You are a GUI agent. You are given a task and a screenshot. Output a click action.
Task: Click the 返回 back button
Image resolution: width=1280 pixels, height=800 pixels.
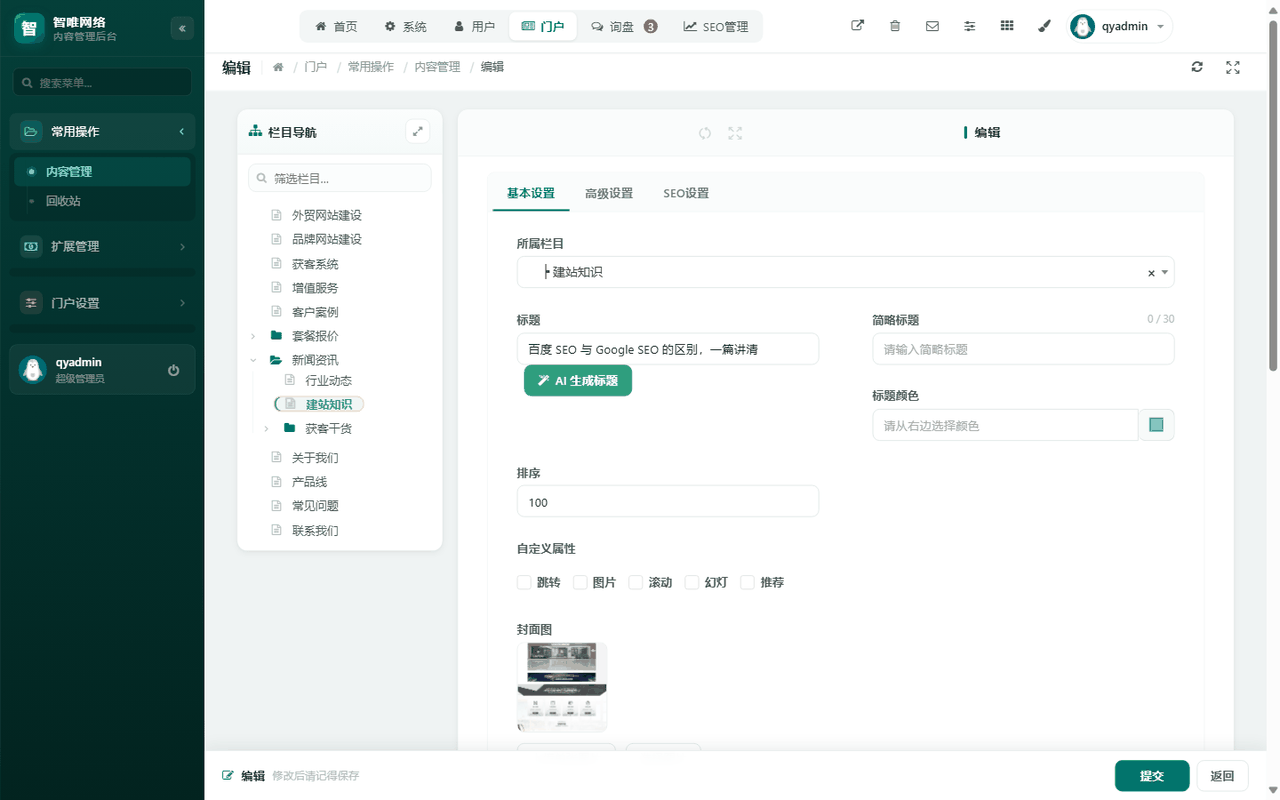[x=1222, y=776]
